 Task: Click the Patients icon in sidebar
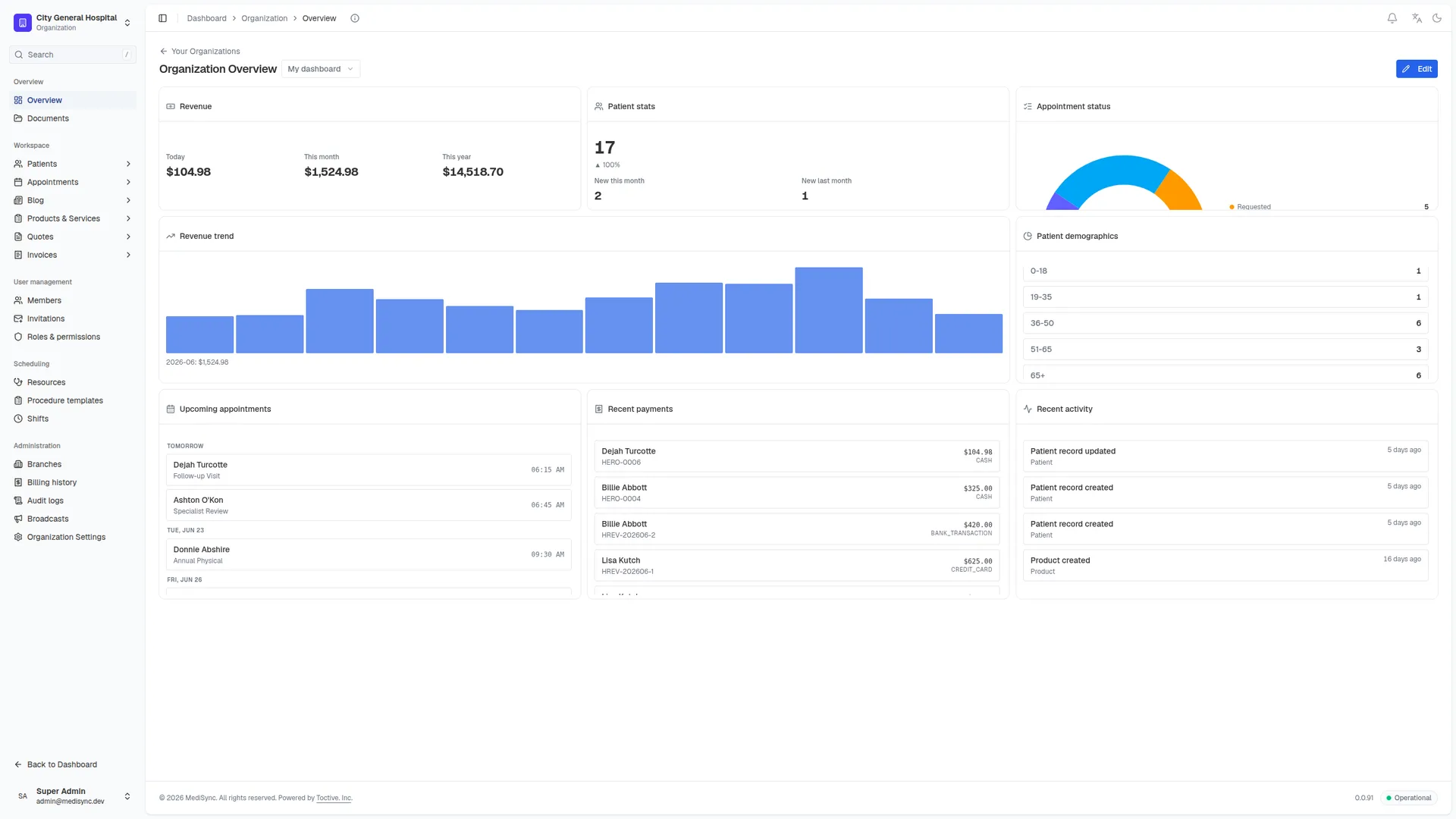(x=18, y=164)
